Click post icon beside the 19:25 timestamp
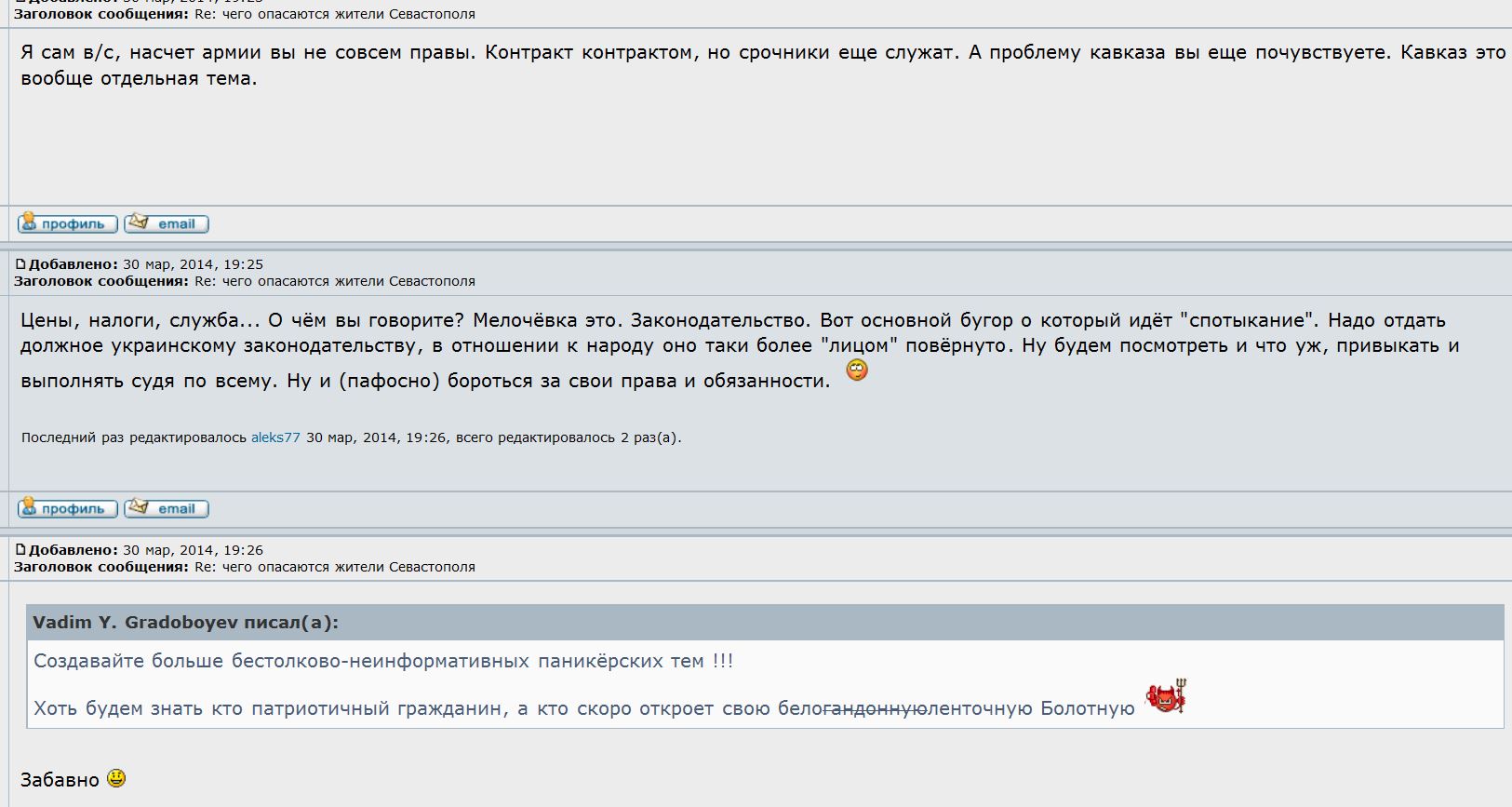The height and width of the screenshot is (807, 1512). (x=20, y=265)
